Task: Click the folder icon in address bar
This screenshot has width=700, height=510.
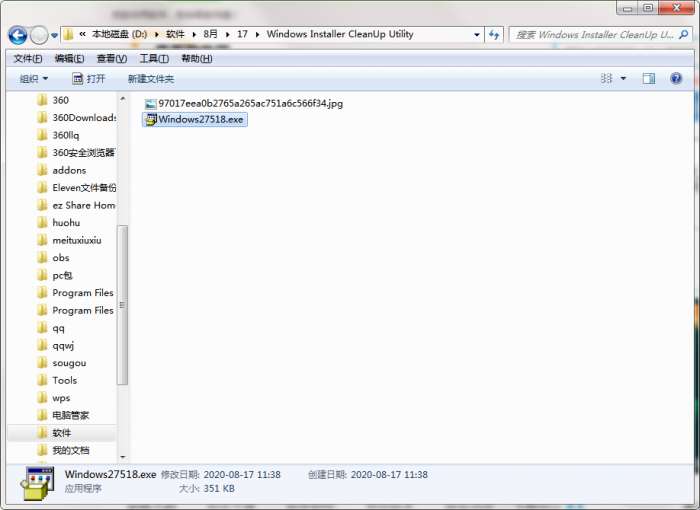Action: (68, 34)
